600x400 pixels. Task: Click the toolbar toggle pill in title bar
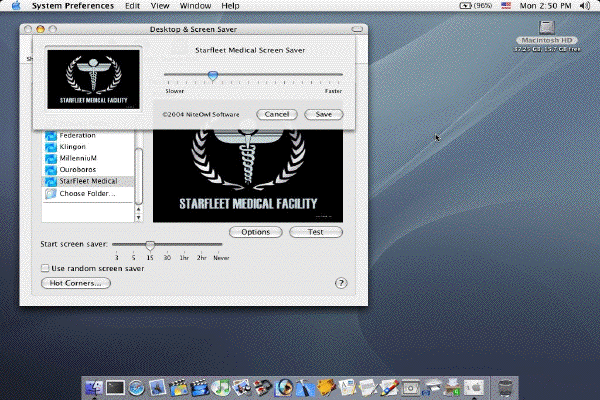tap(357, 29)
